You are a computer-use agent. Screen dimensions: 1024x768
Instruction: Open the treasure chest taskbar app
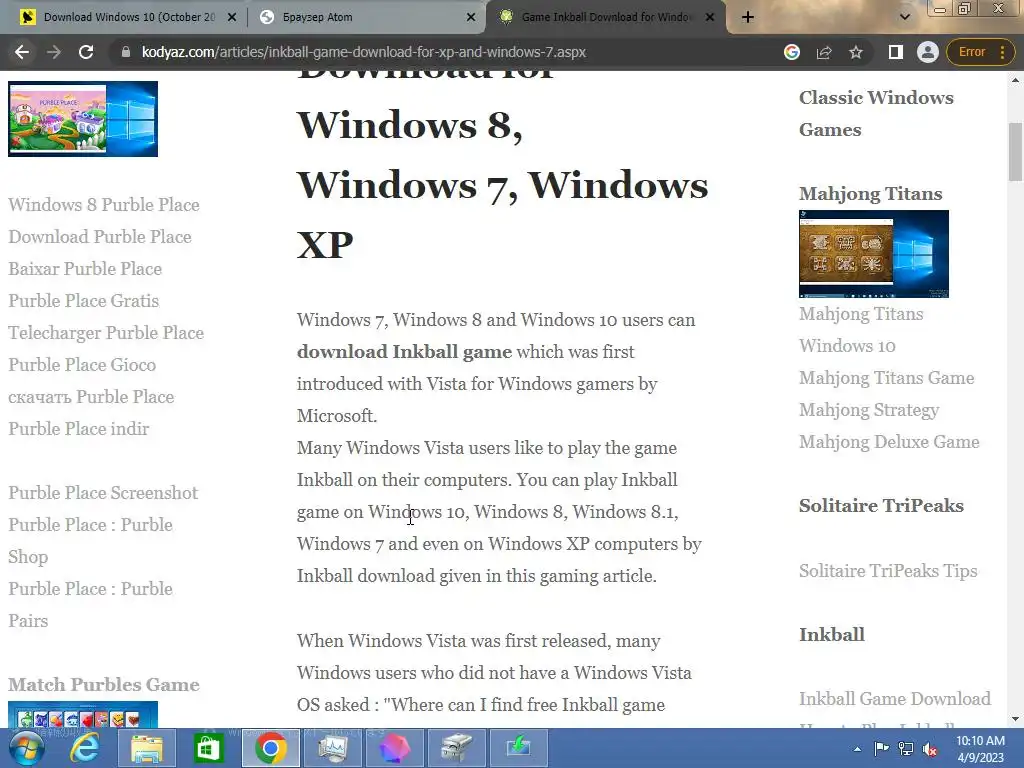click(456, 748)
